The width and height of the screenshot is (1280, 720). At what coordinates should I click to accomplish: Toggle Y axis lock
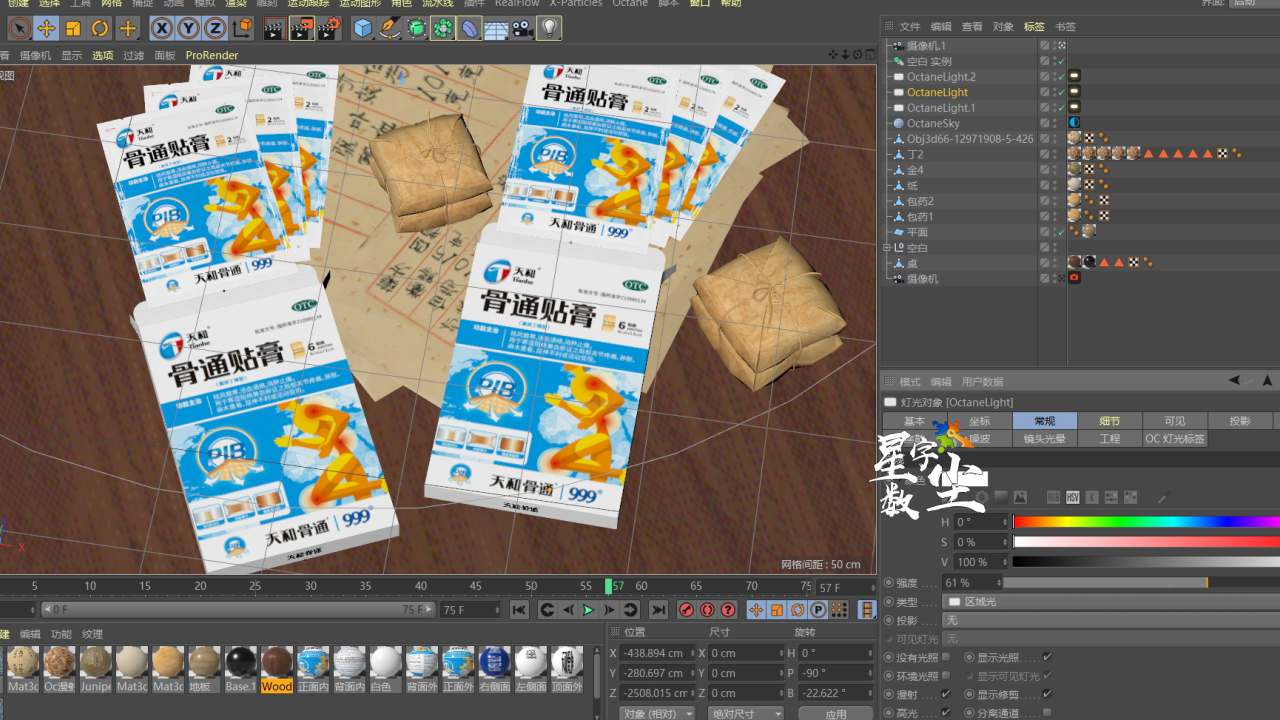coord(187,28)
